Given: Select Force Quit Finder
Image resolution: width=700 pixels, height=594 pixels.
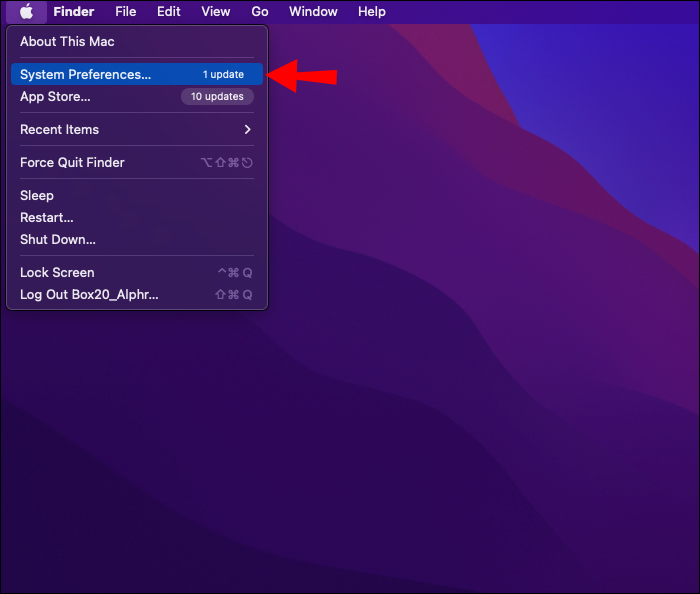Looking at the screenshot, I should (x=137, y=162).
